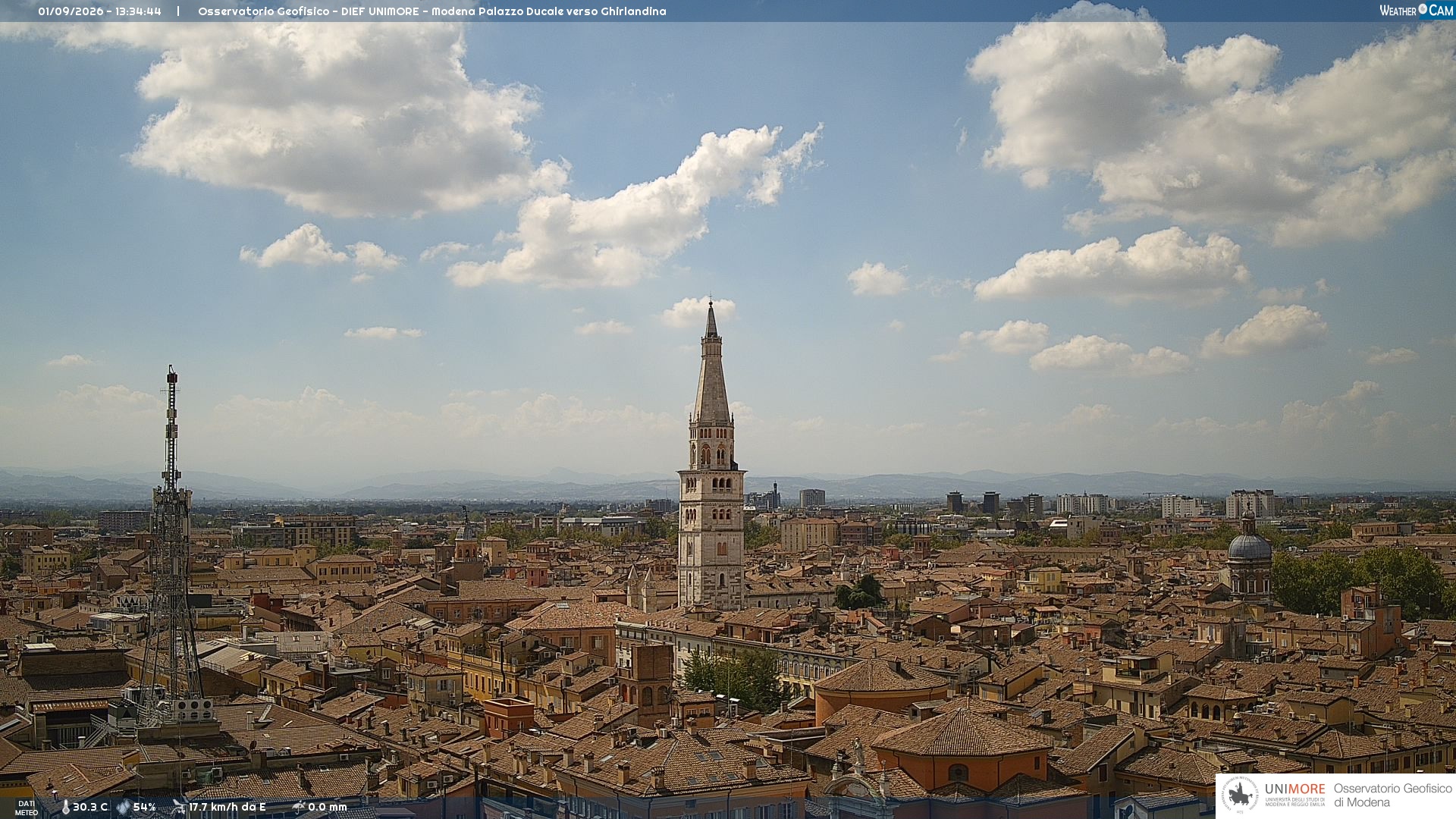The width and height of the screenshot is (1456, 819).
Task: Click the camera lens in WeatherCam logo
Action: coord(1423,9)
